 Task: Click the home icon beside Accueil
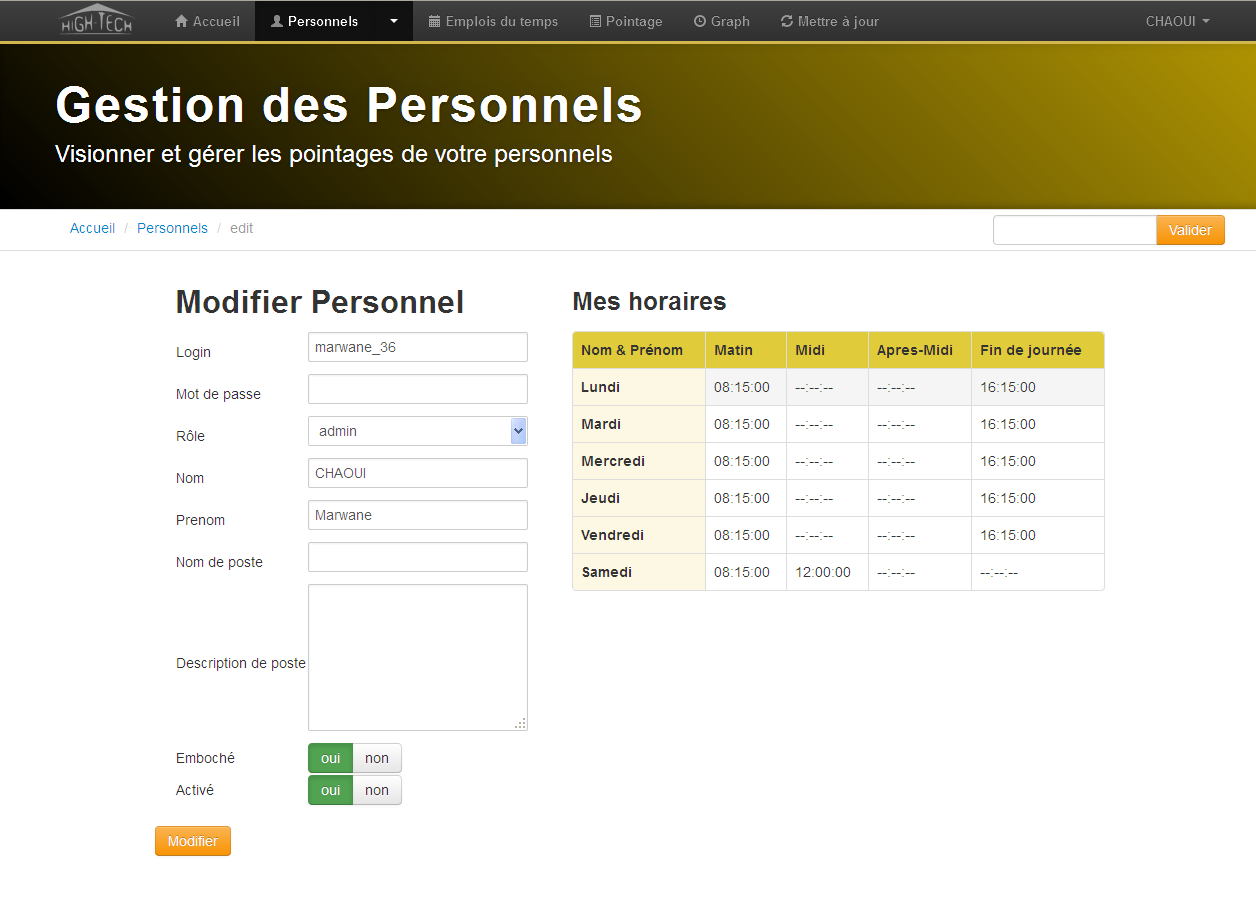click(x=181, y=21)
